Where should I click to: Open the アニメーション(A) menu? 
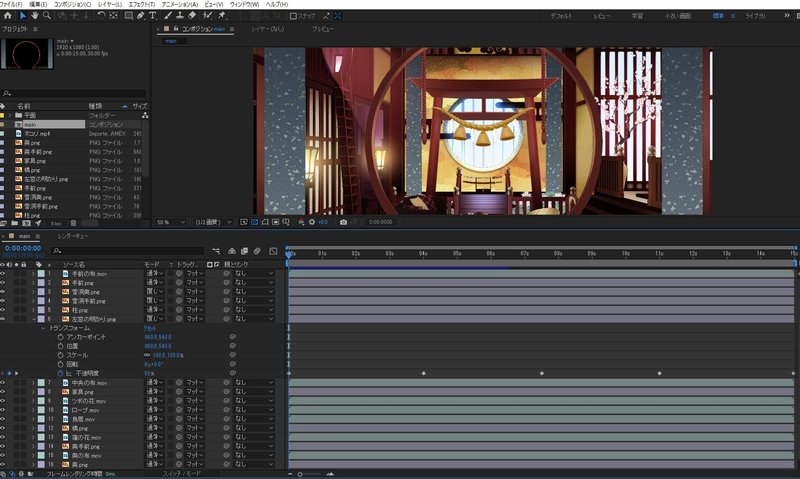[x=180, y=4]
